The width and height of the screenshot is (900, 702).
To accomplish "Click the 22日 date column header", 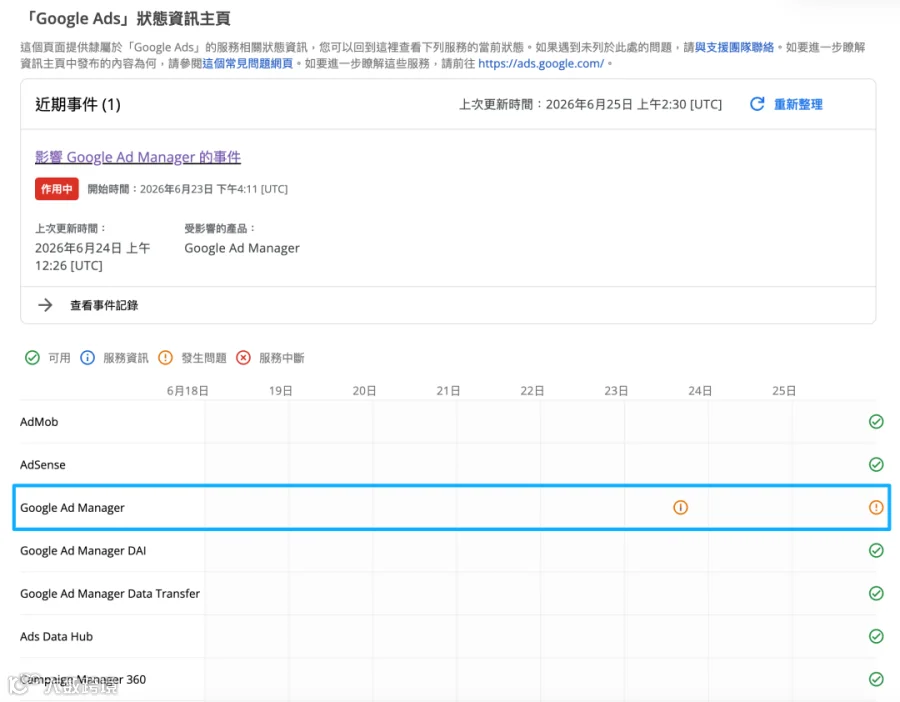I will tap(532, 391).
